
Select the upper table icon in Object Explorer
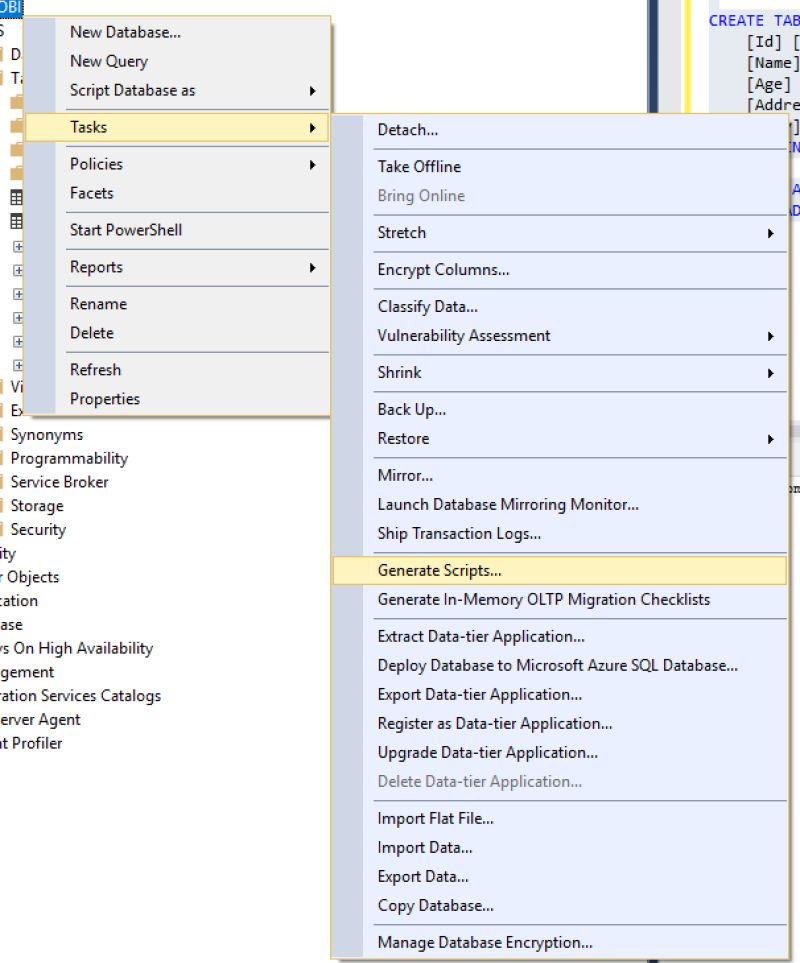17,196
